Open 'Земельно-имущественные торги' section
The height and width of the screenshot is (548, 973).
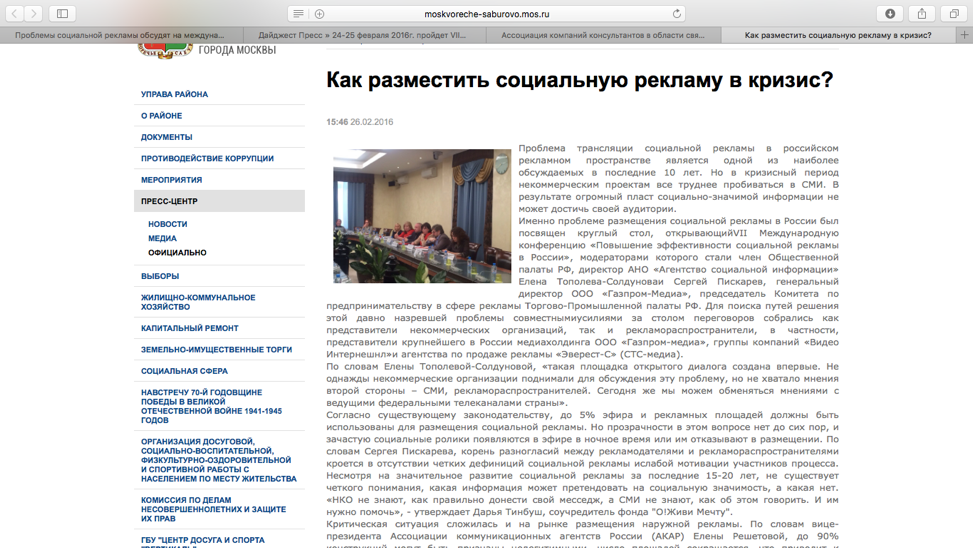coord(219,349)
